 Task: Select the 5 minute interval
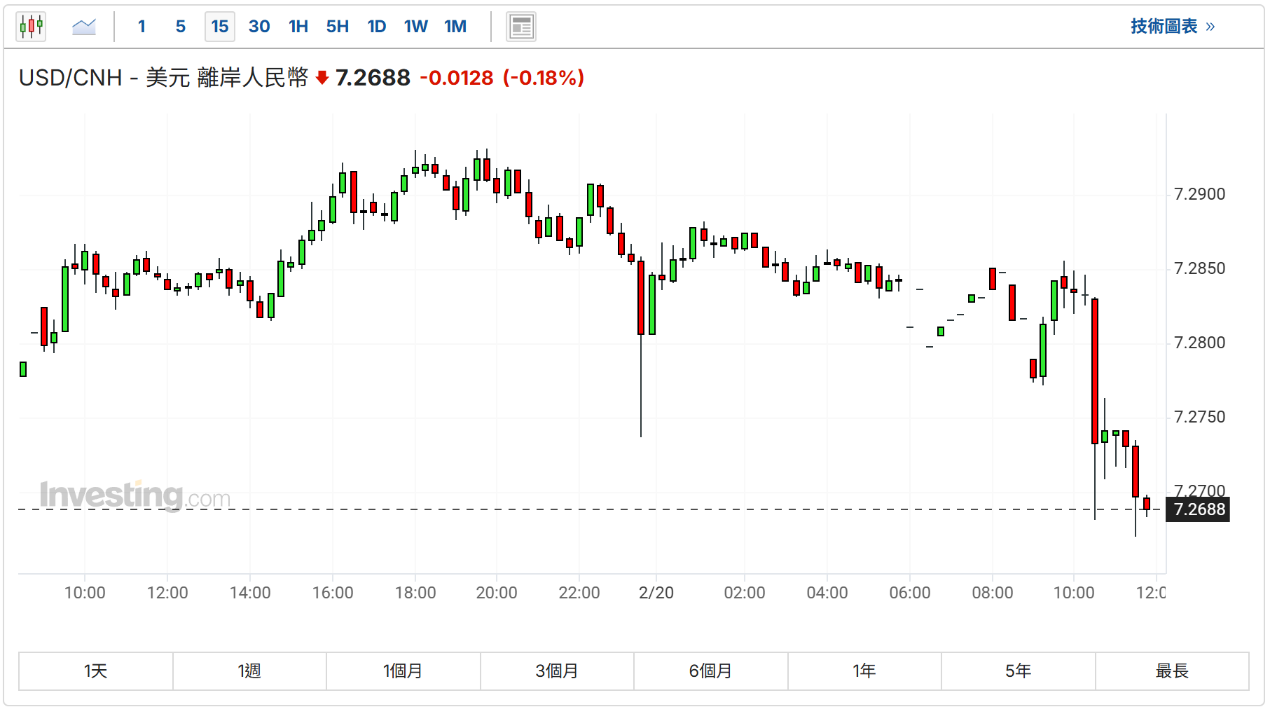click(x=180, y=26)
